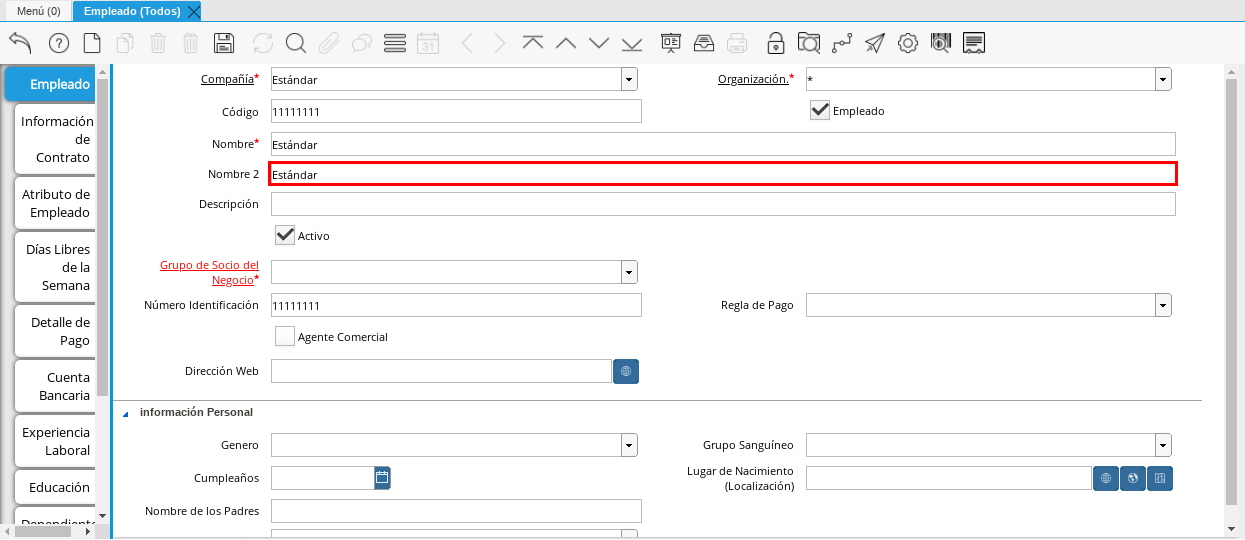The image size is (1245, 540).
Task: Open the Compañía dropdown
Action: (x=628, y=80)
